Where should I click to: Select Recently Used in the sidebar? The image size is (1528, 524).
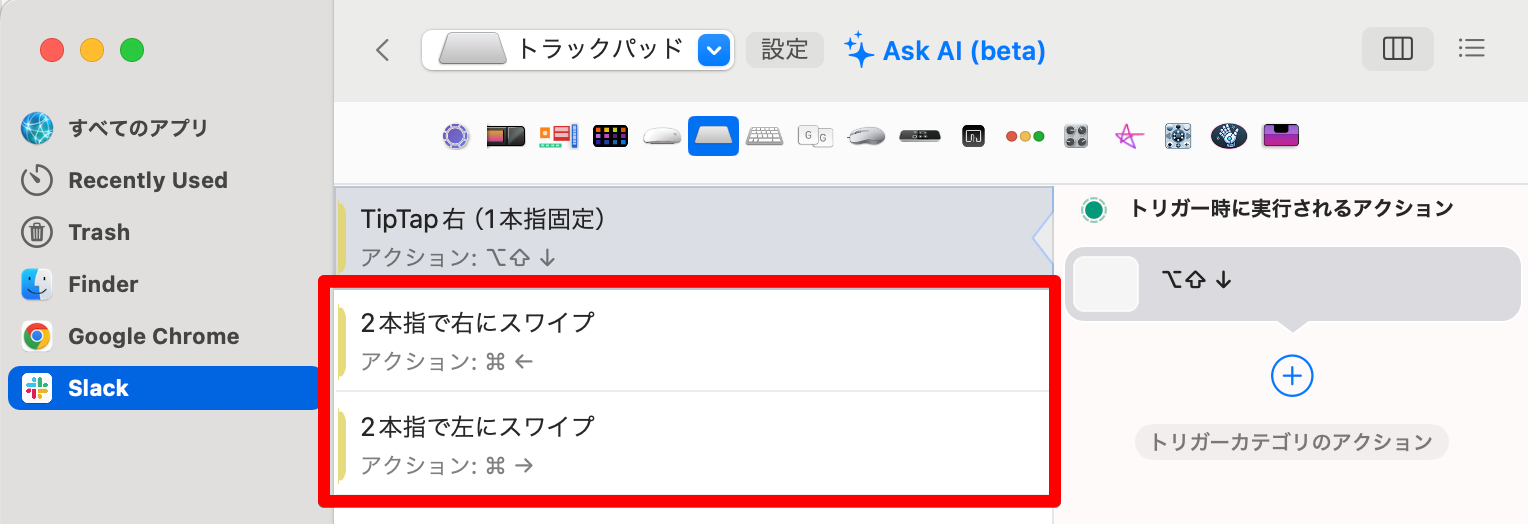point(147,180)
